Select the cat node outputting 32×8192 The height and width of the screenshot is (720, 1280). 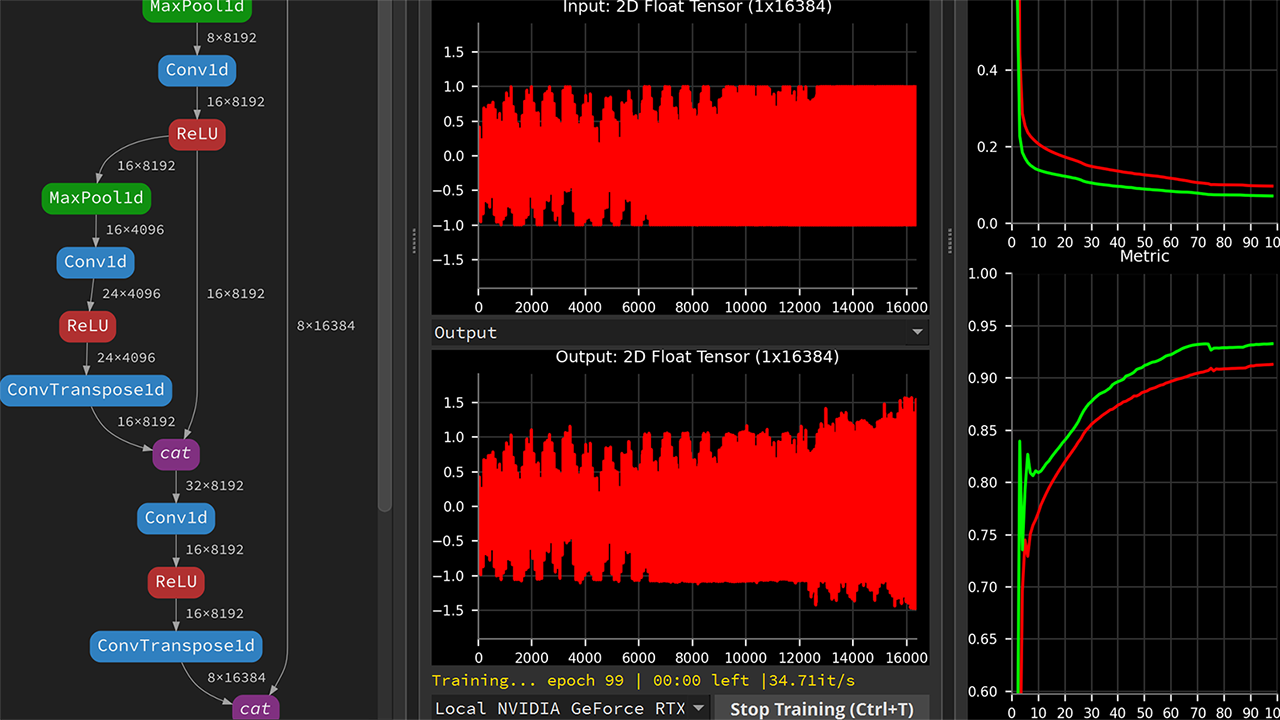click(x=176, y=454)
